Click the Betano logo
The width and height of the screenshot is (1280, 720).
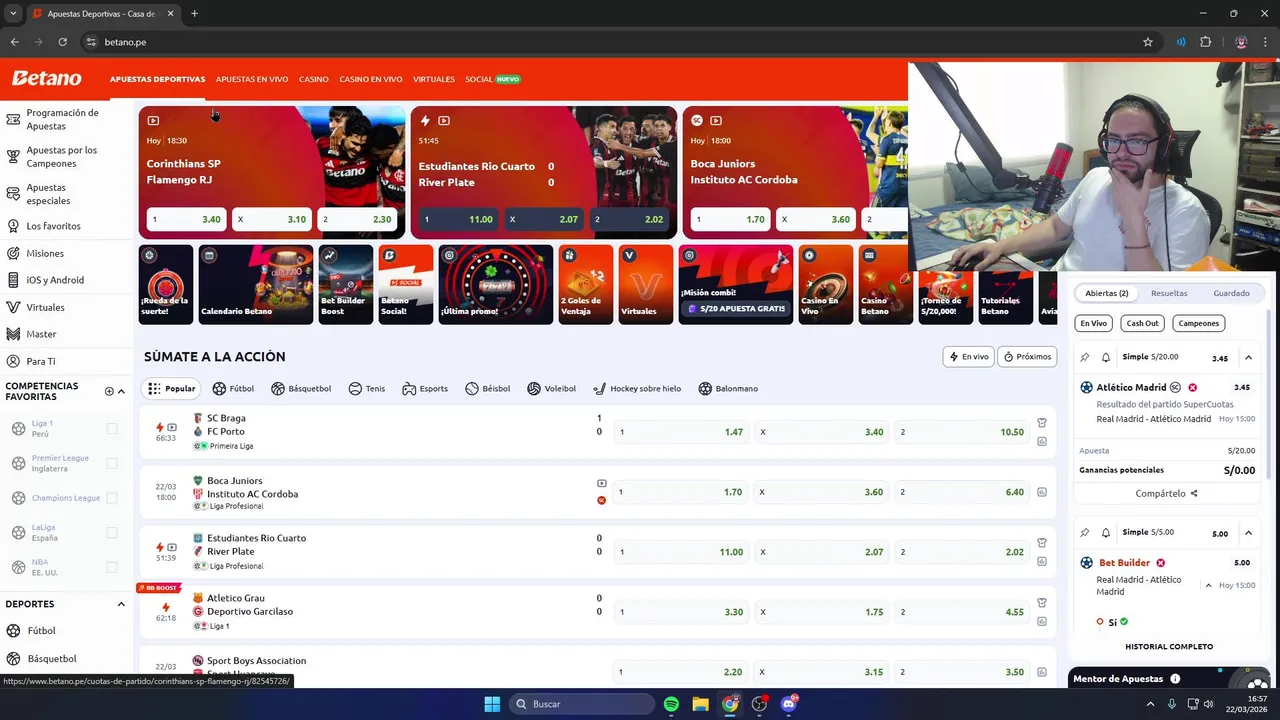pyautogui.click(x=46, y=78)
